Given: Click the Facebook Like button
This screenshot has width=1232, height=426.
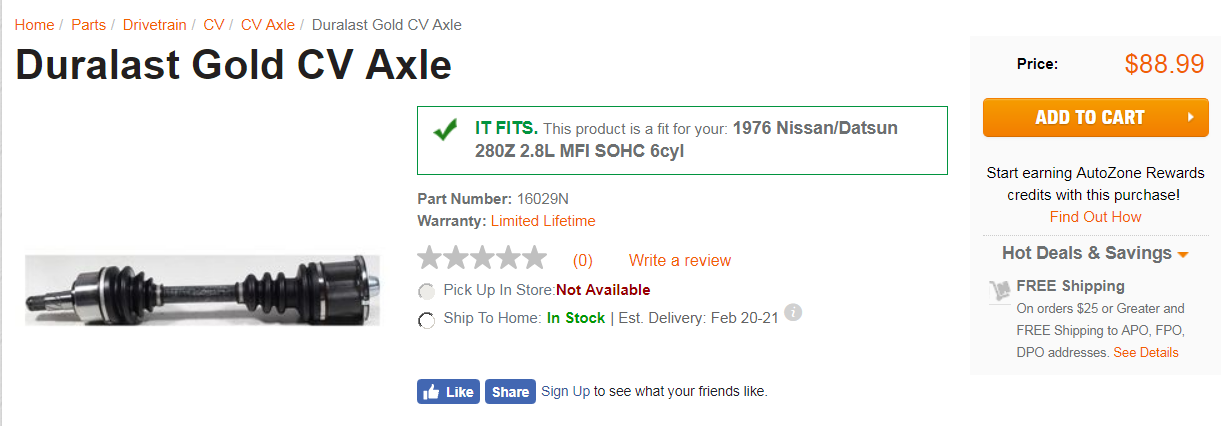Looking at the screenshot, I should 448,392.
